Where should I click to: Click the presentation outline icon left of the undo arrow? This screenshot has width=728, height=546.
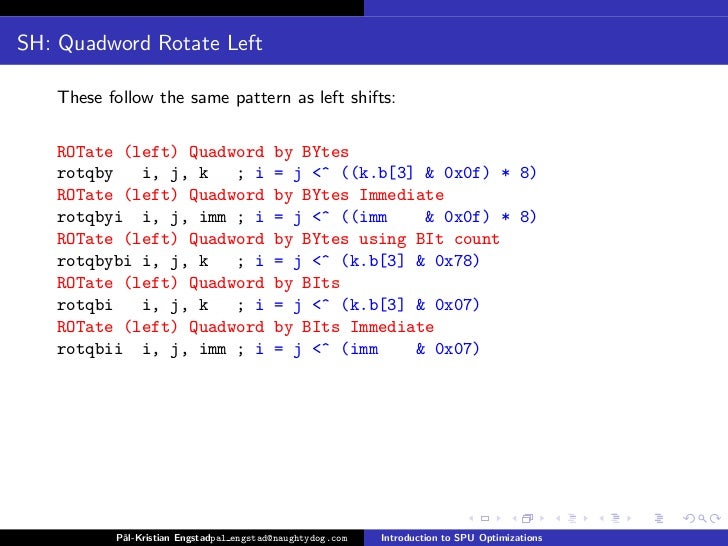(659, 518)
